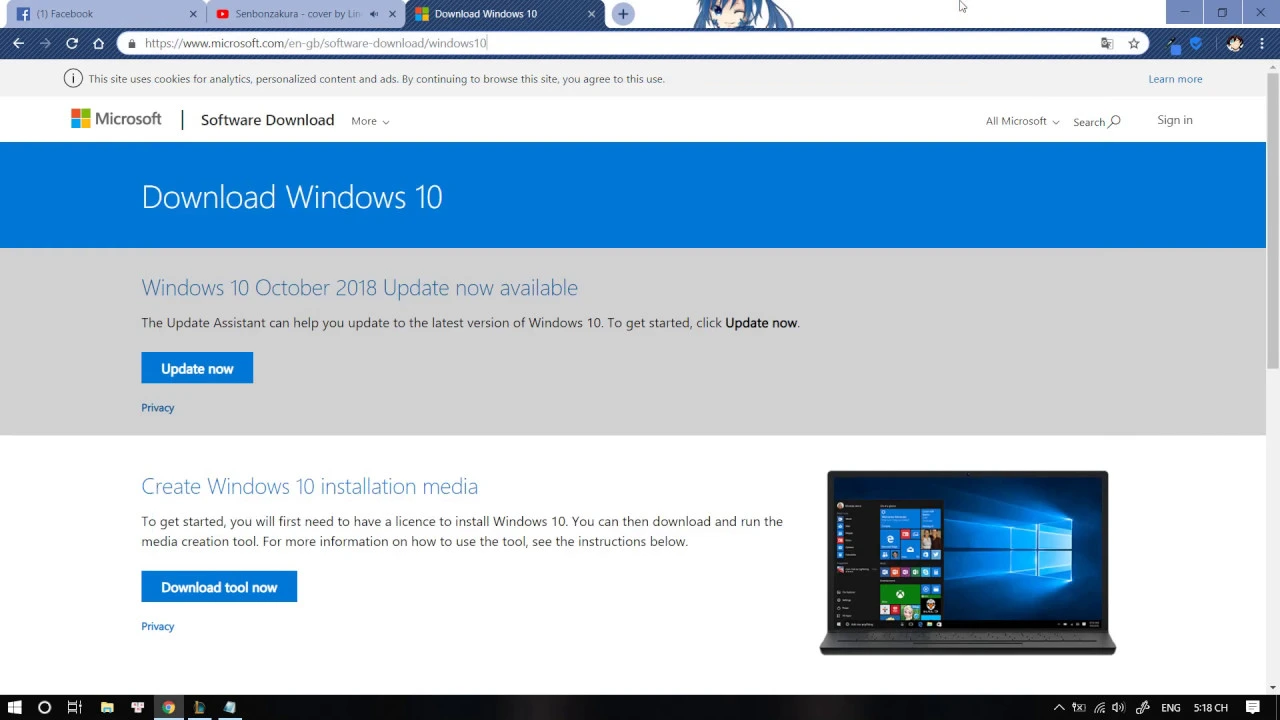Viewport: 1280px width, 720px height.
Task: Open the League of Legends taskbar icon
Action: click(x=199, y=707)
